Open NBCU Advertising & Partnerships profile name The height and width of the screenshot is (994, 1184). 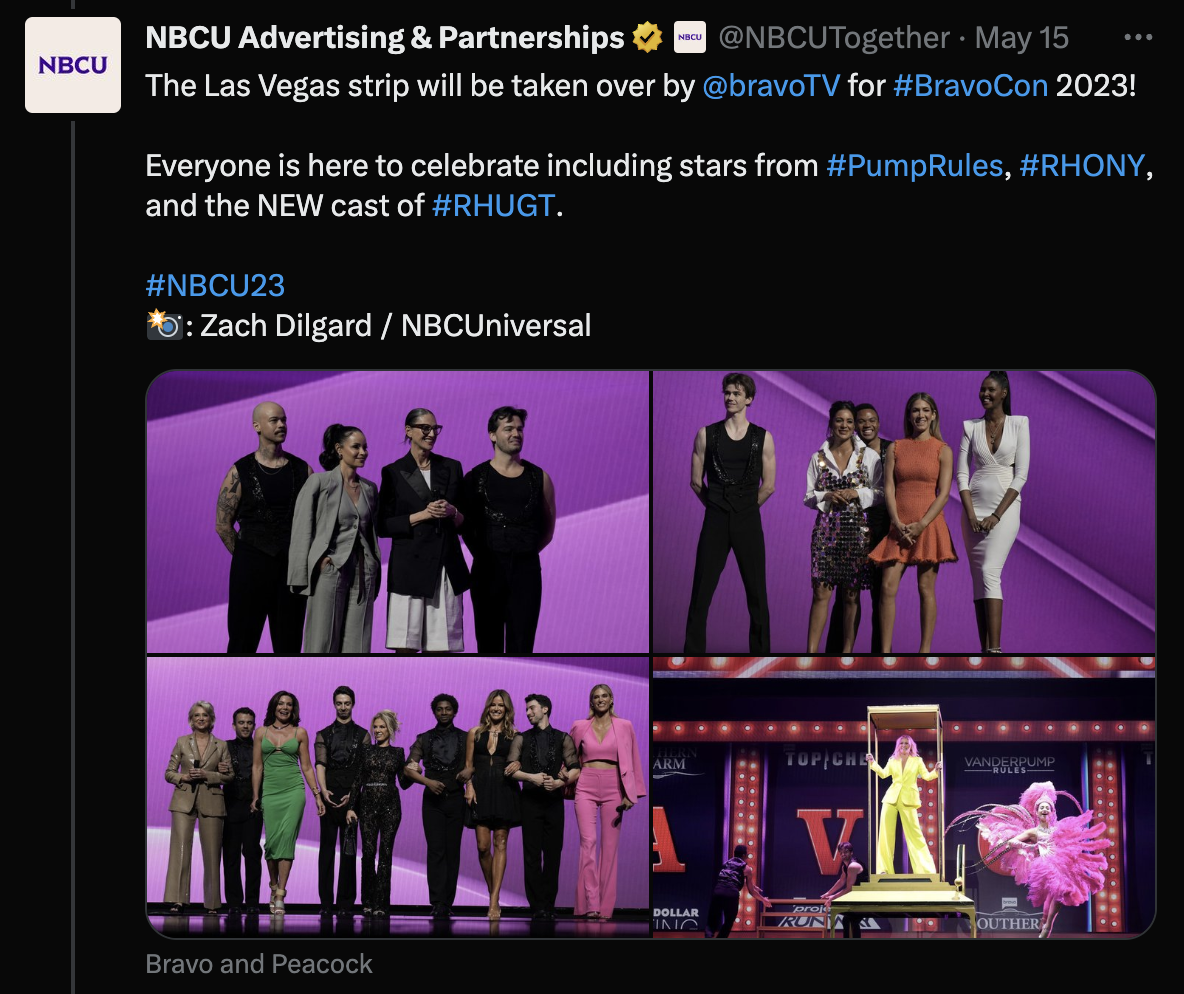click(384, 37)
